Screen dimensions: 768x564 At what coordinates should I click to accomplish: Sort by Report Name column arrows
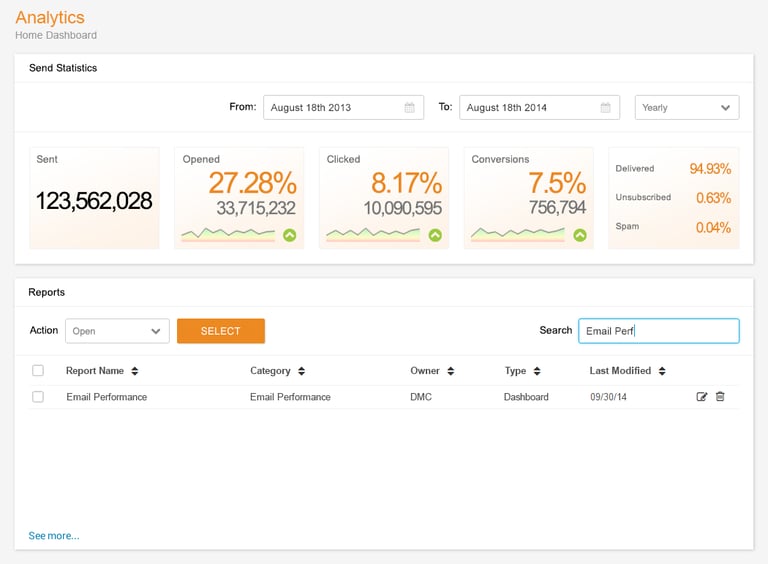coord(135,371)
